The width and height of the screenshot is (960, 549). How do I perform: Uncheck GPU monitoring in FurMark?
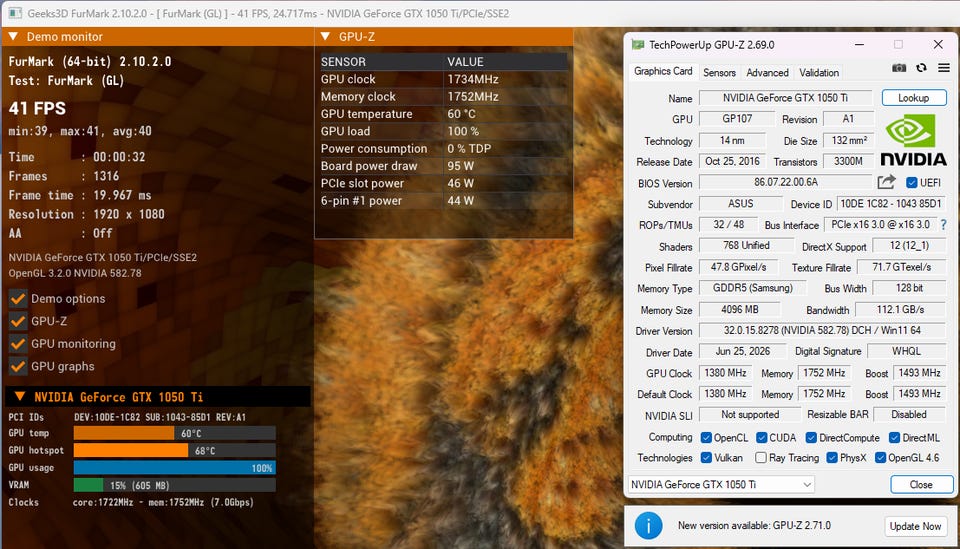pyautogui.click(x=18, y=344)
